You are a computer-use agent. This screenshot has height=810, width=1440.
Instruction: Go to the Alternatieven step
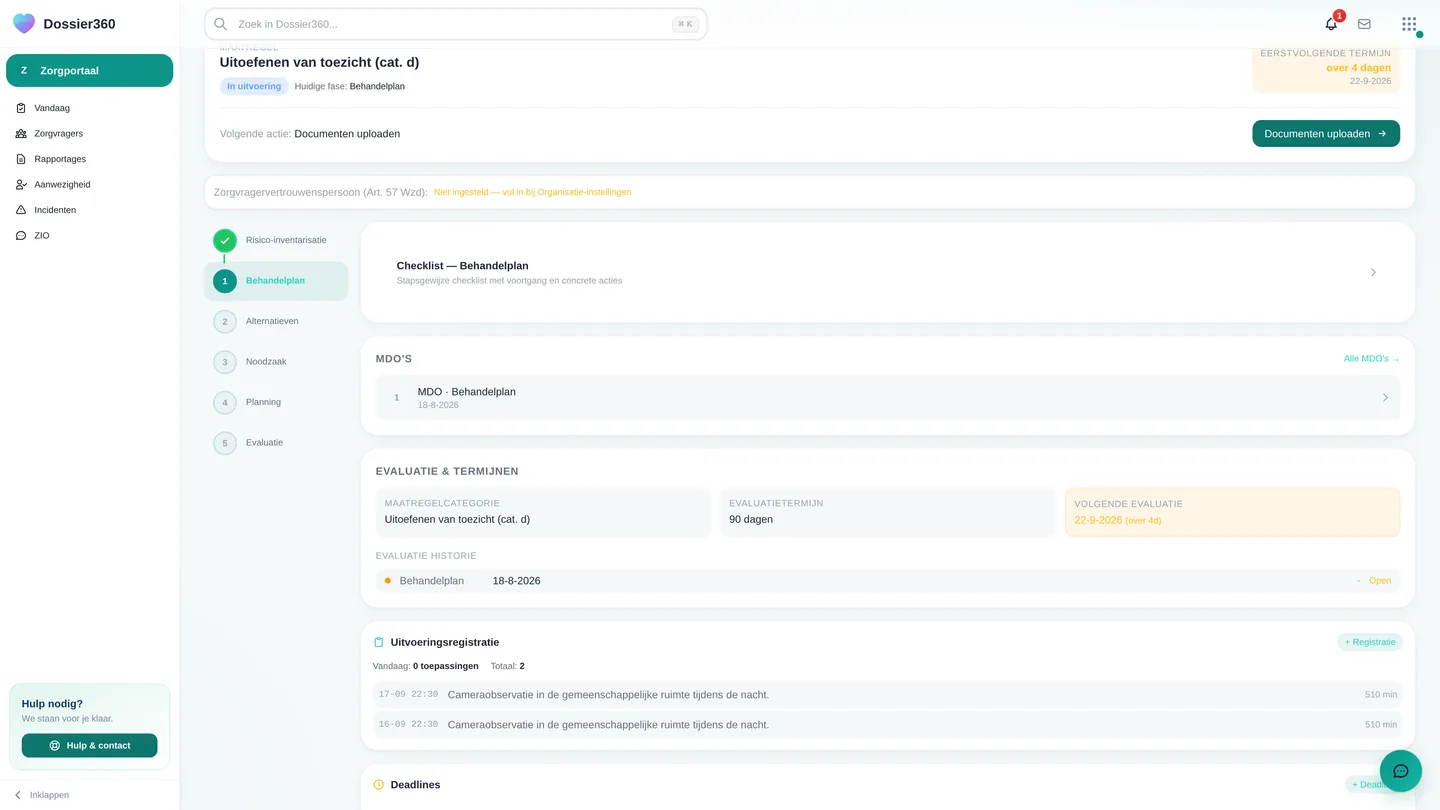(x=276, y=321)
